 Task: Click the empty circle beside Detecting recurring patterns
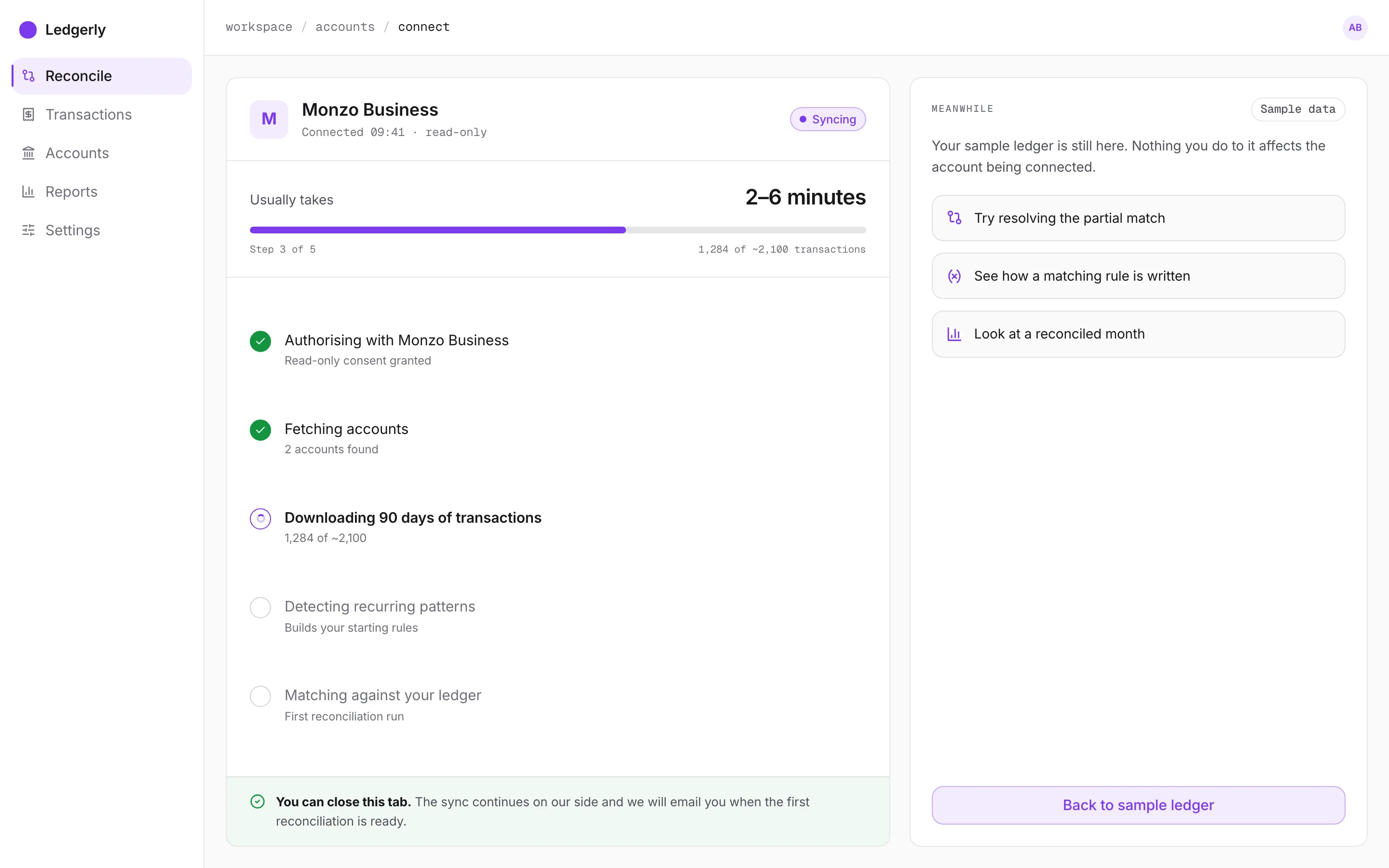pyautogui.click(x=260, y=608)
